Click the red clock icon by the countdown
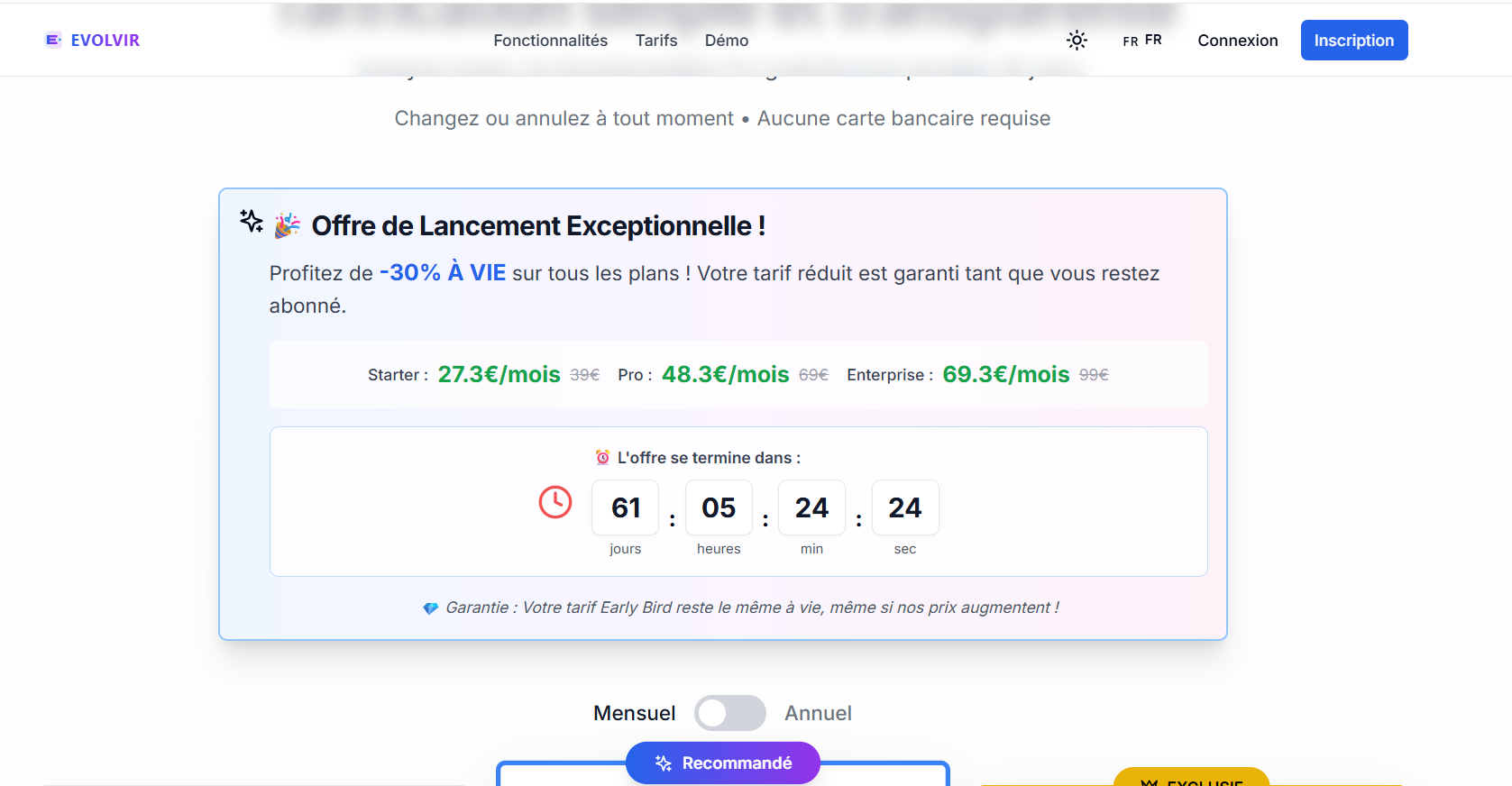 pyautogui.click(x=555, y=502)
